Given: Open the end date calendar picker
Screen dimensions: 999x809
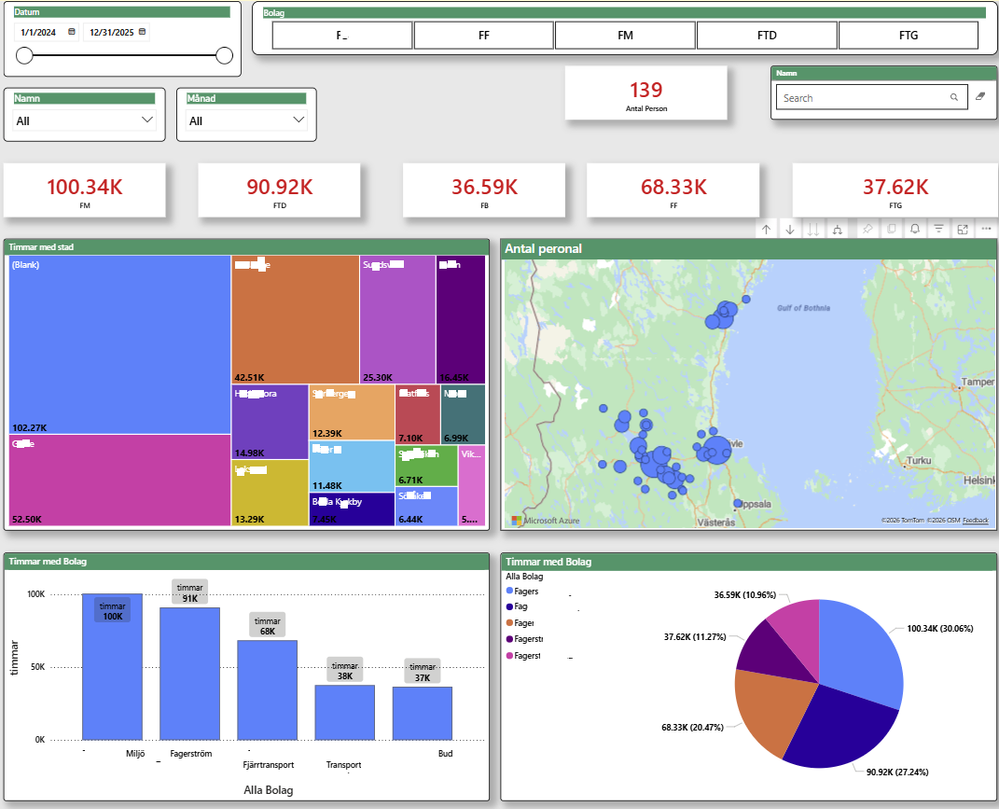Looking at the screenshot, I should pos(142,32).
